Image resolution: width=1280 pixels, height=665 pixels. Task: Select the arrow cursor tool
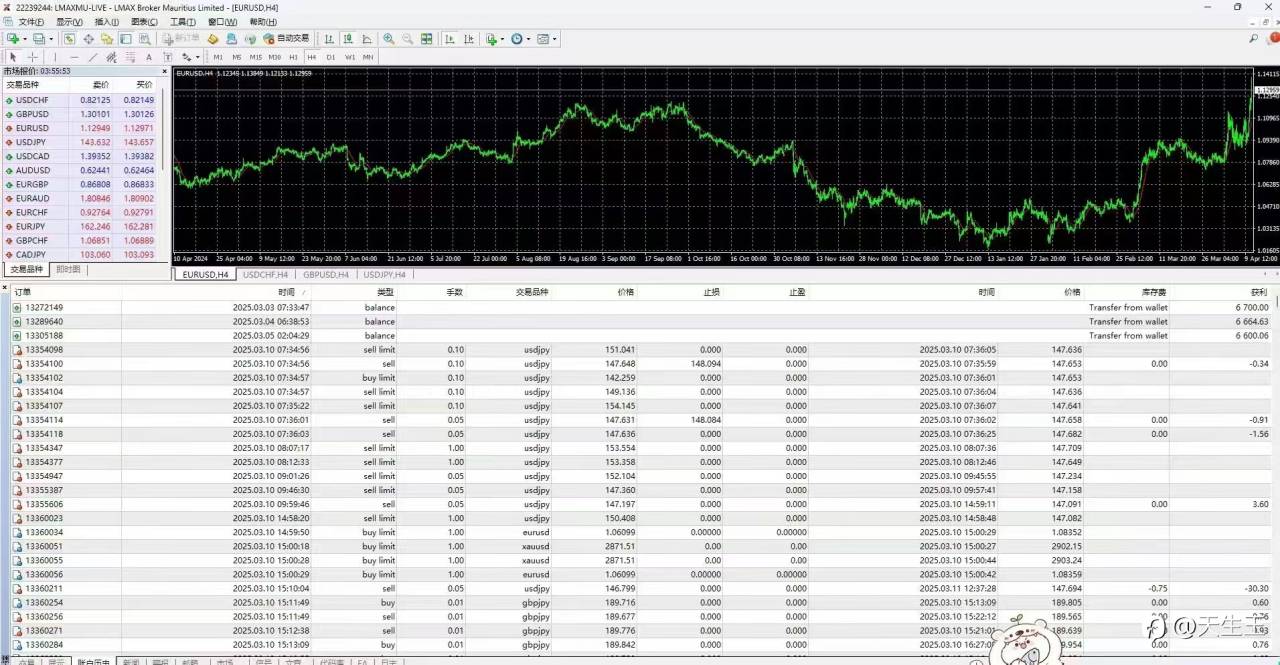coord(13,57)
